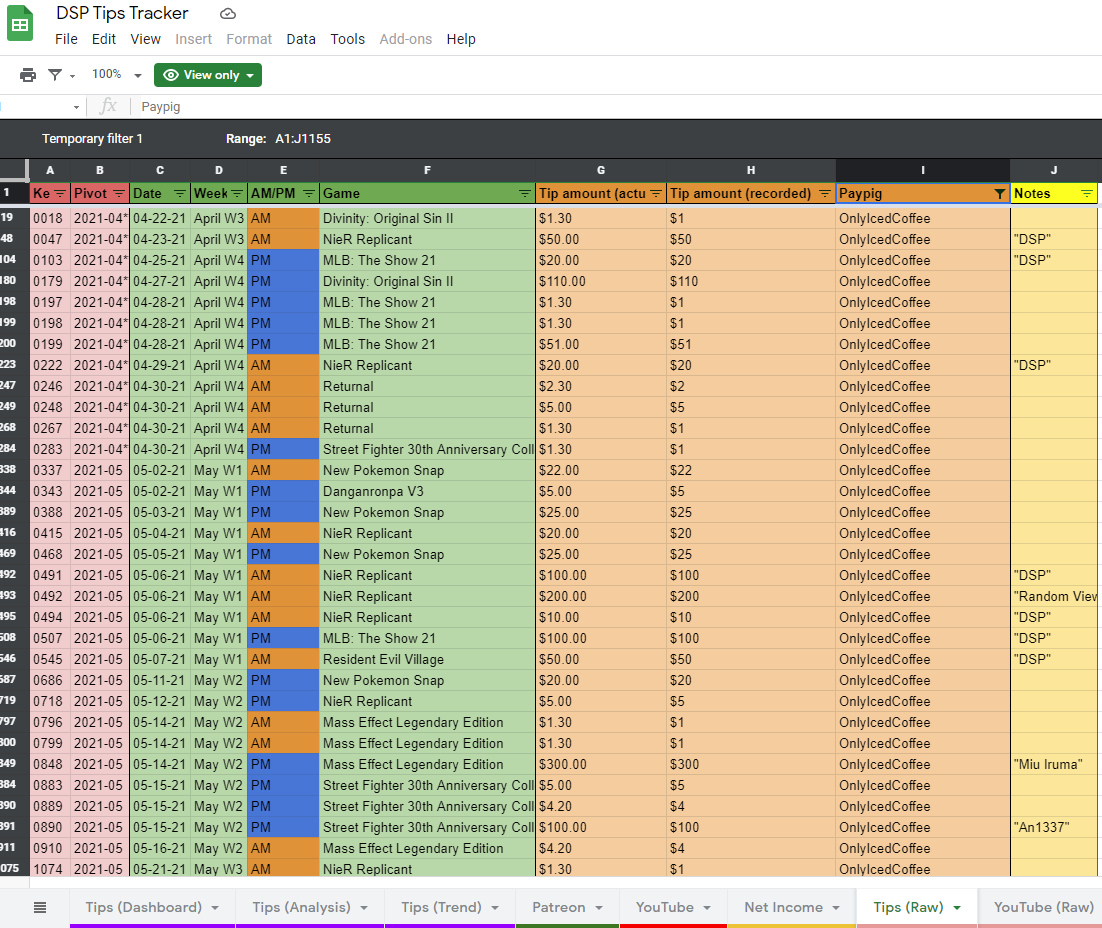Image resolution: width=1102 pixels, height=928 pixels.
Task: Click Temporary filter 1 label
Action: 92,138
